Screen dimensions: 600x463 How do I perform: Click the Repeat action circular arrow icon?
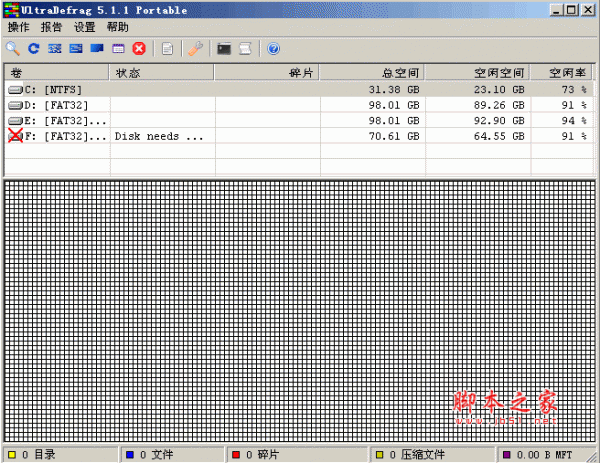[x=34, y=49]
